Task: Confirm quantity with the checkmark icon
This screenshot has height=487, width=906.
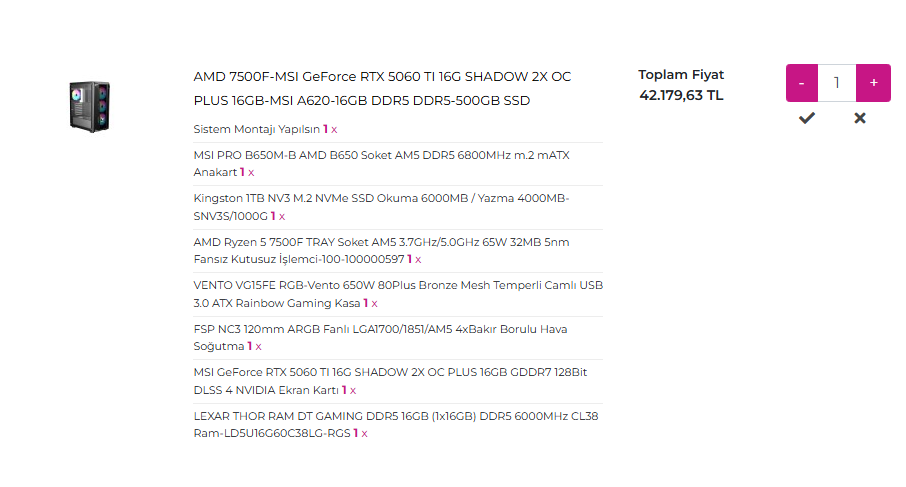Action: coord(807,118)
